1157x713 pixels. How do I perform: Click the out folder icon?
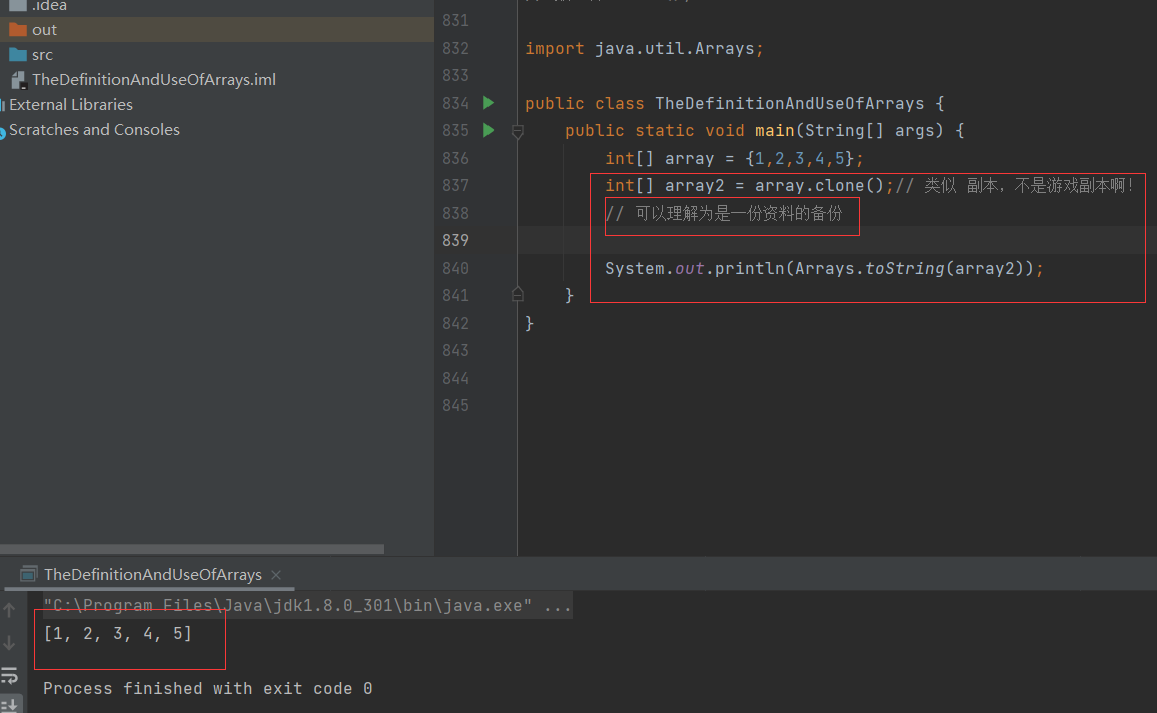point(18,30)
